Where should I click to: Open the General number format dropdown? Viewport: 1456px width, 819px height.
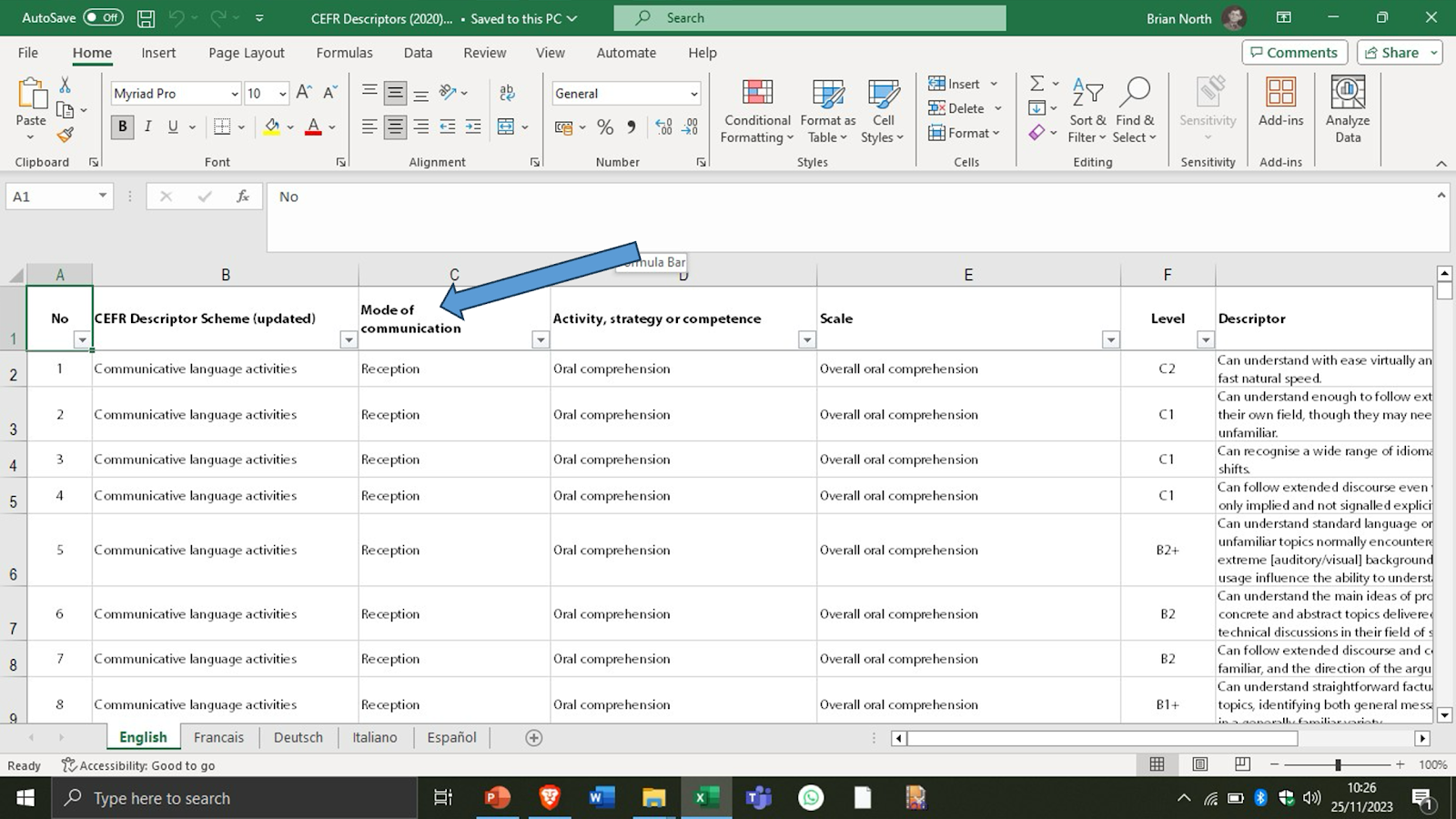coord(693,94)
